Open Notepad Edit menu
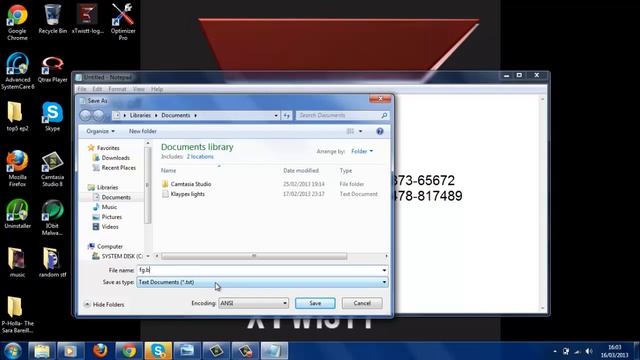640x360 pixels. click(97, 89)
